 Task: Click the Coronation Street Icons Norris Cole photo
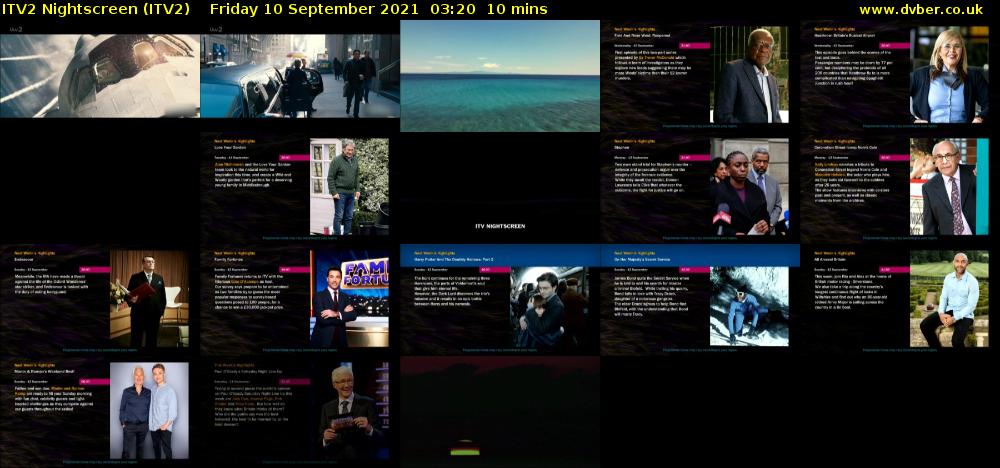click(949, 186)
